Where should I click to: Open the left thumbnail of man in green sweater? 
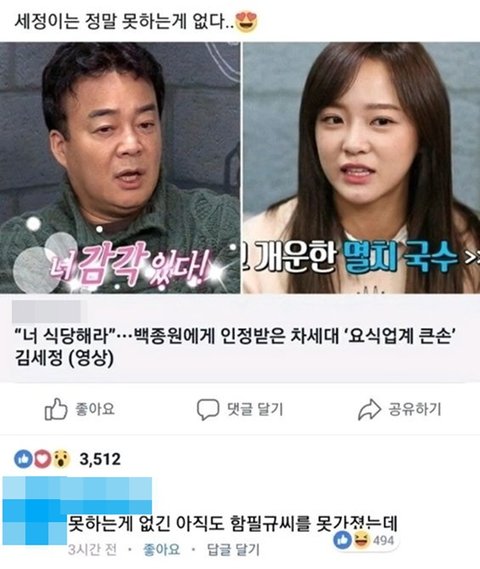click(x=120, y=168)
